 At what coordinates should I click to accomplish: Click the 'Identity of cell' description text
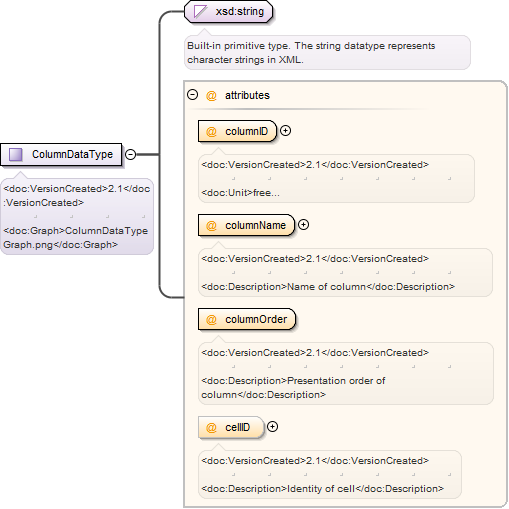coord(322,489)
